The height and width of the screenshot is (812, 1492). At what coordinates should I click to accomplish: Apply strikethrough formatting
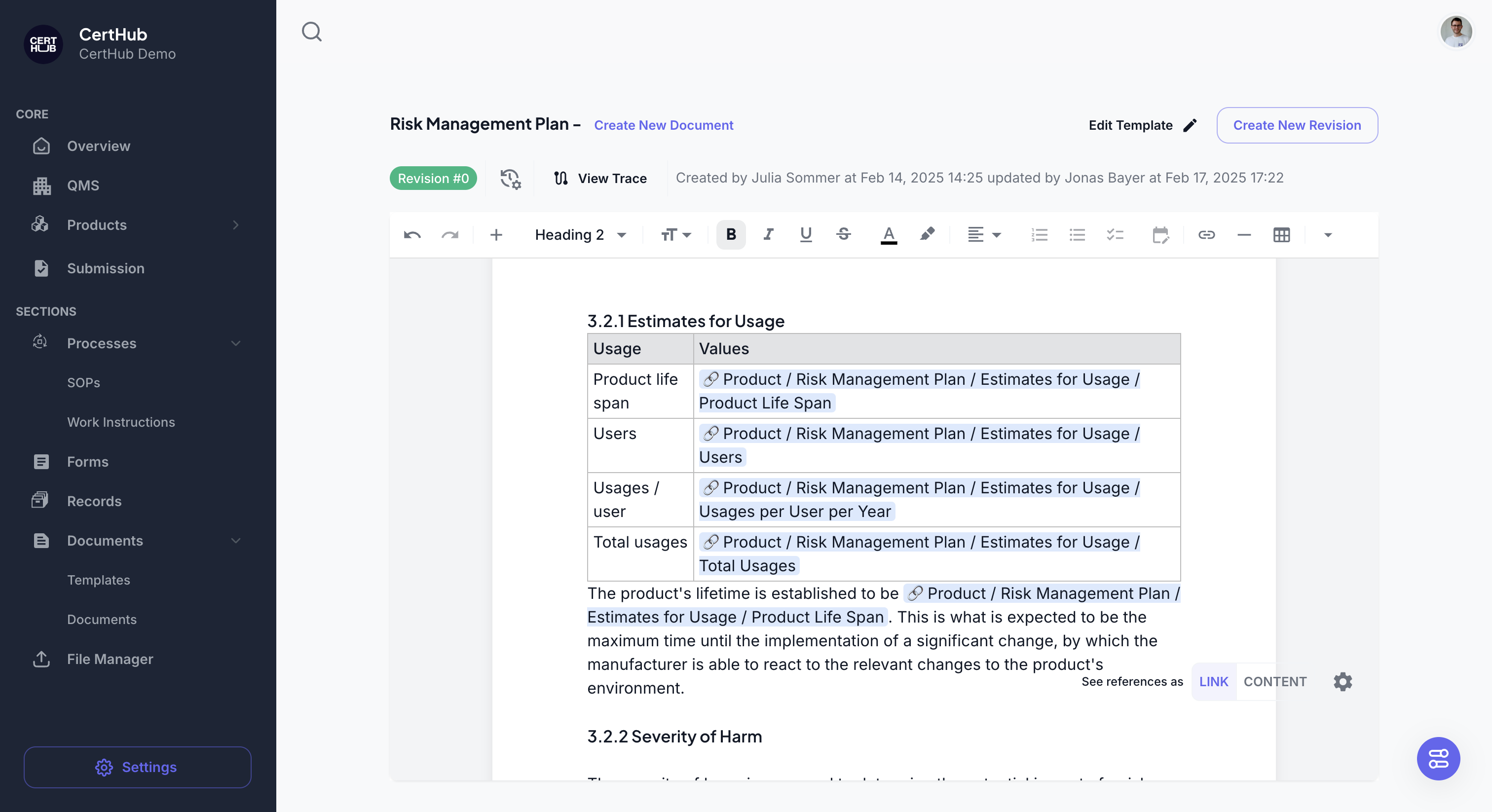843,234
